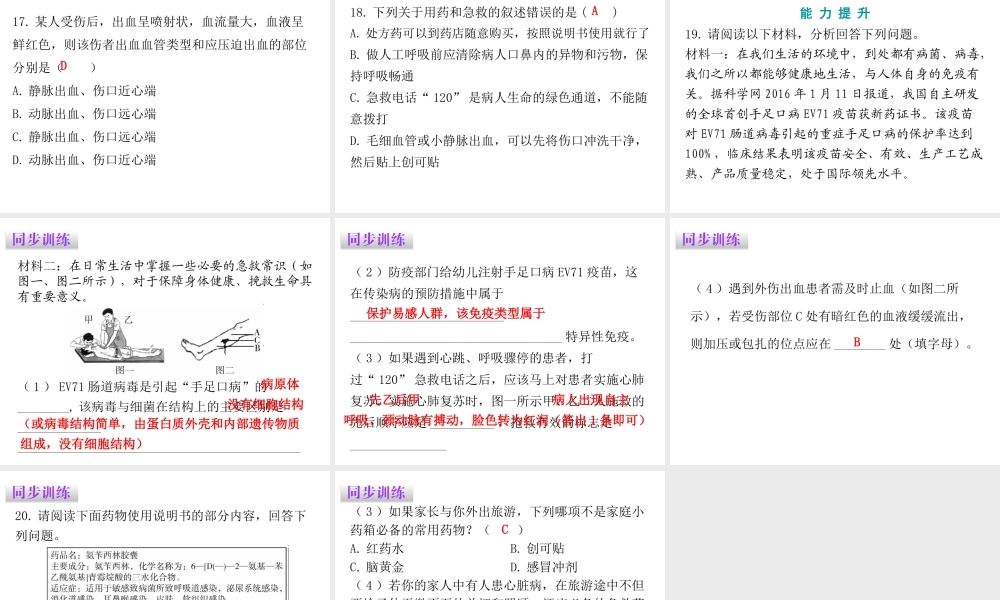Click the 同步训练 label above question 20

tap(41, 492)
